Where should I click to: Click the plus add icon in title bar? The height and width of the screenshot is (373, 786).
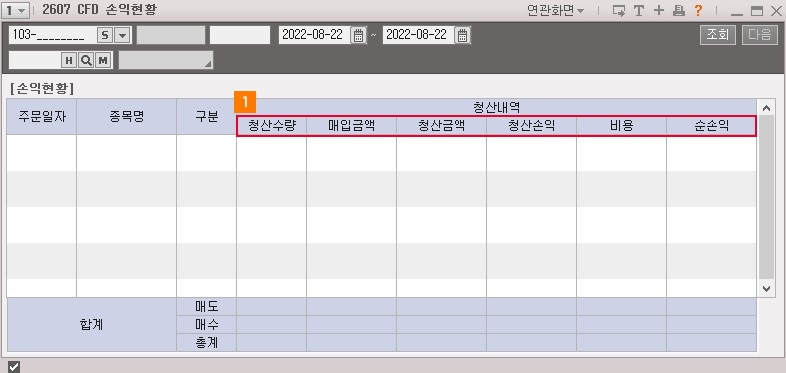(x=659, y=11)
